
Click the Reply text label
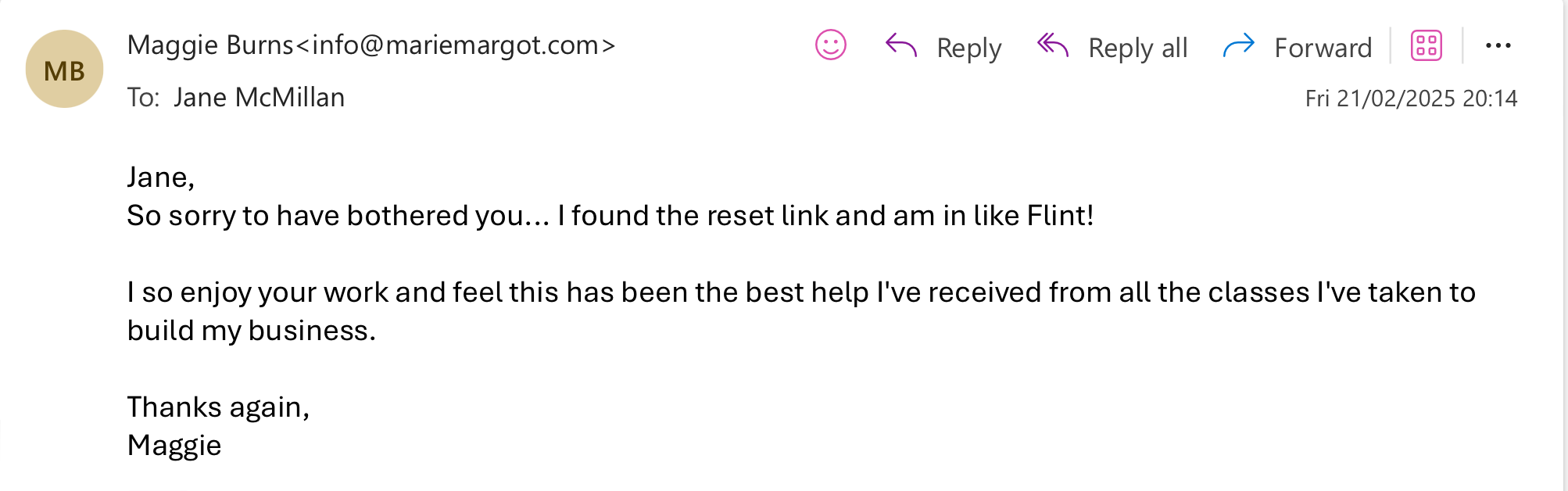[x=968, y=48]
